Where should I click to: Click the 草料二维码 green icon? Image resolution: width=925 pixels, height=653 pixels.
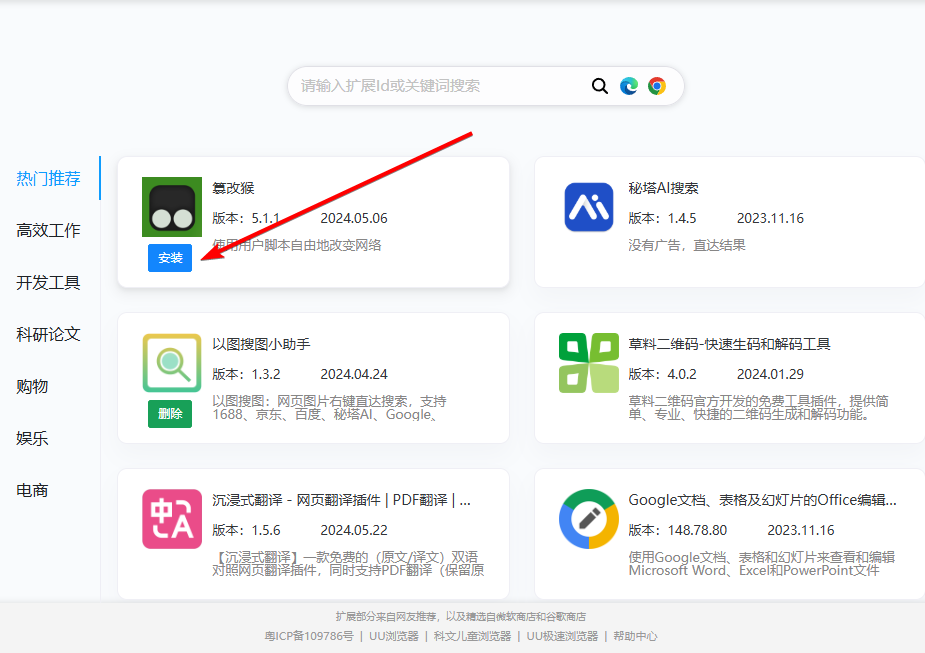pos(589,363)
